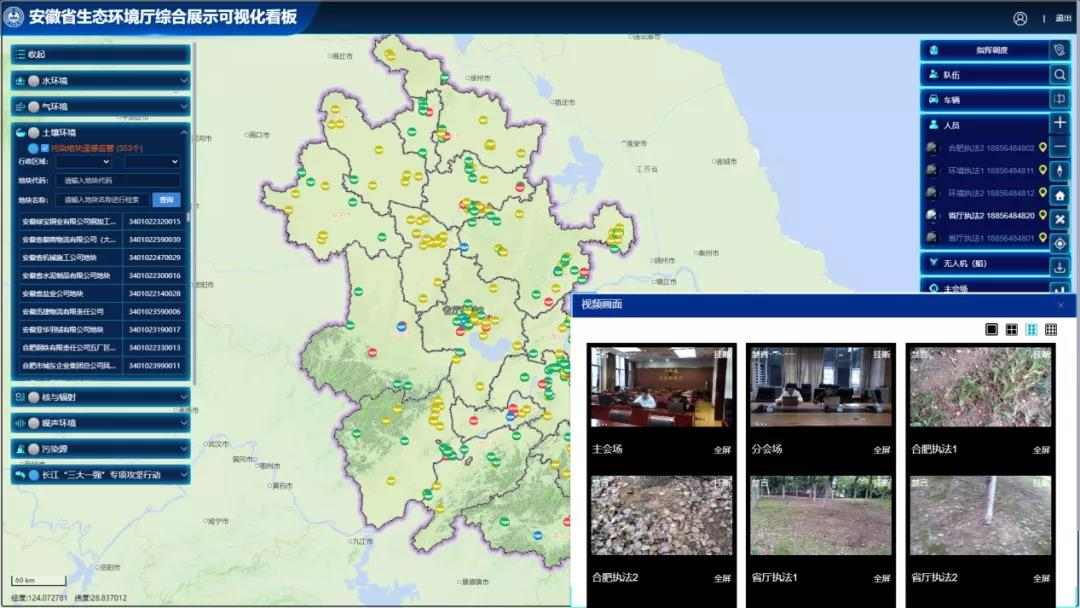The image size is (1080, 608).
Task: Expand the 核与辐射 section
Action: (x=100, y=397)
